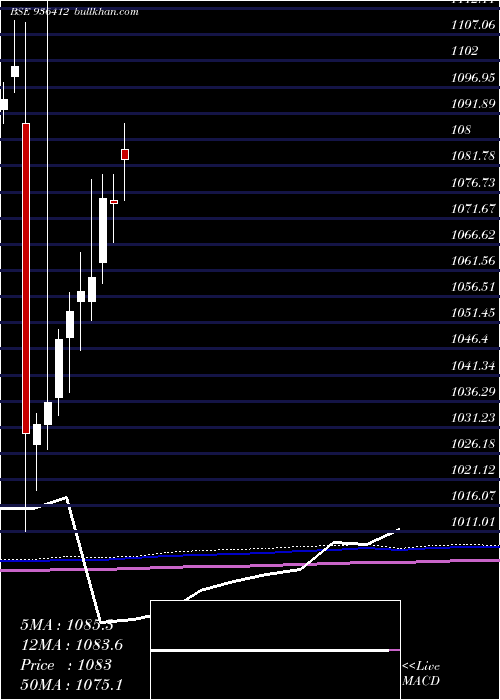This screenshot has width=500, height=700.
Task: Select the 1016.07 price level label
Action: [473, 495]
